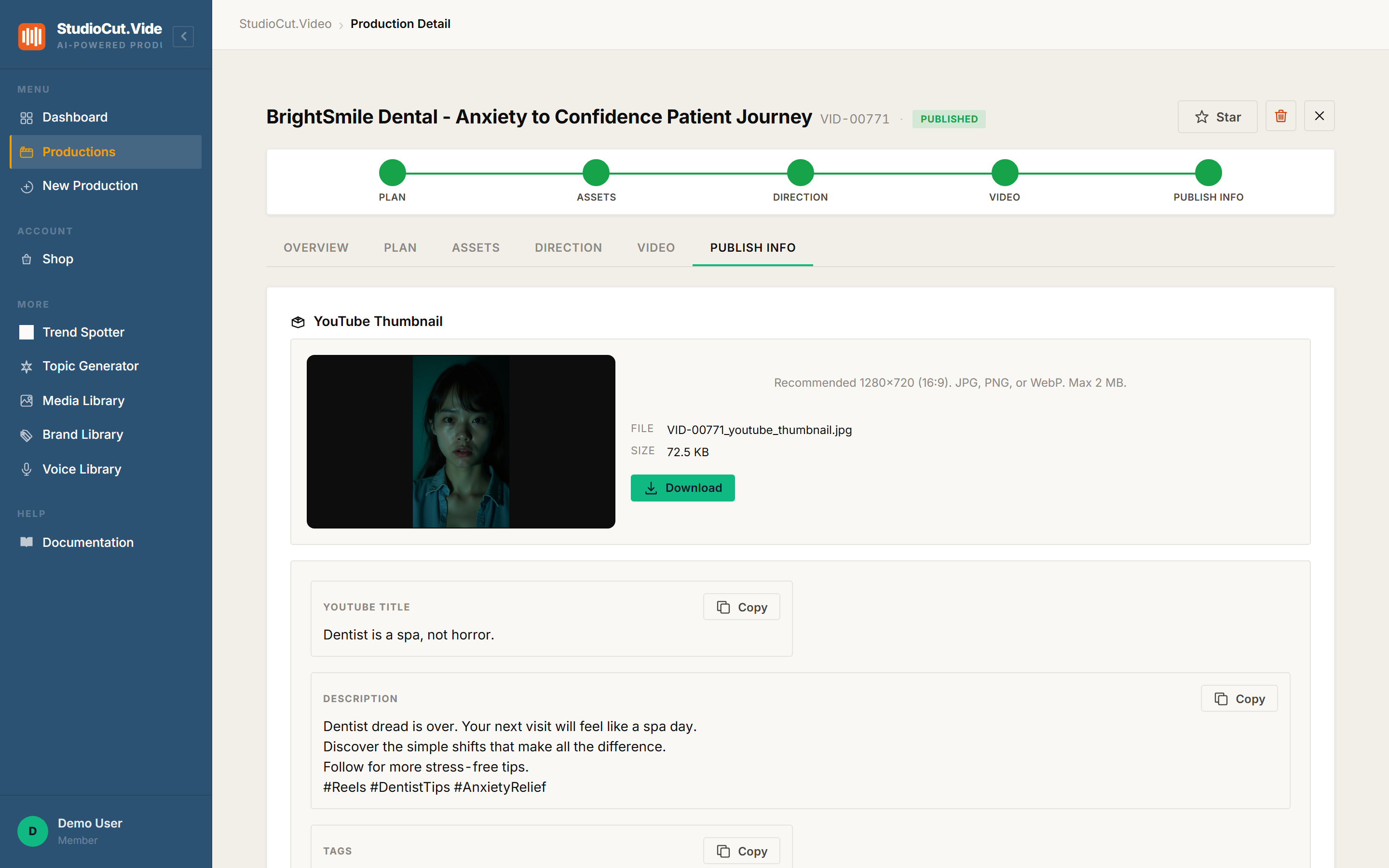Switch to the DIRECTION tab
This screenshot has height=868, width=1389.
point(568,247)
